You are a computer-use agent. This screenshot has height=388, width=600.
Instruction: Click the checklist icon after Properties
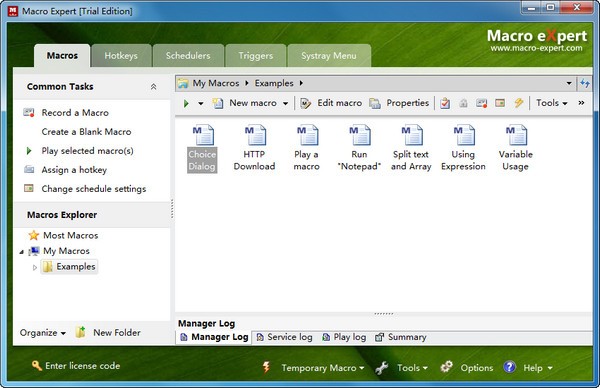pos(445,103)
